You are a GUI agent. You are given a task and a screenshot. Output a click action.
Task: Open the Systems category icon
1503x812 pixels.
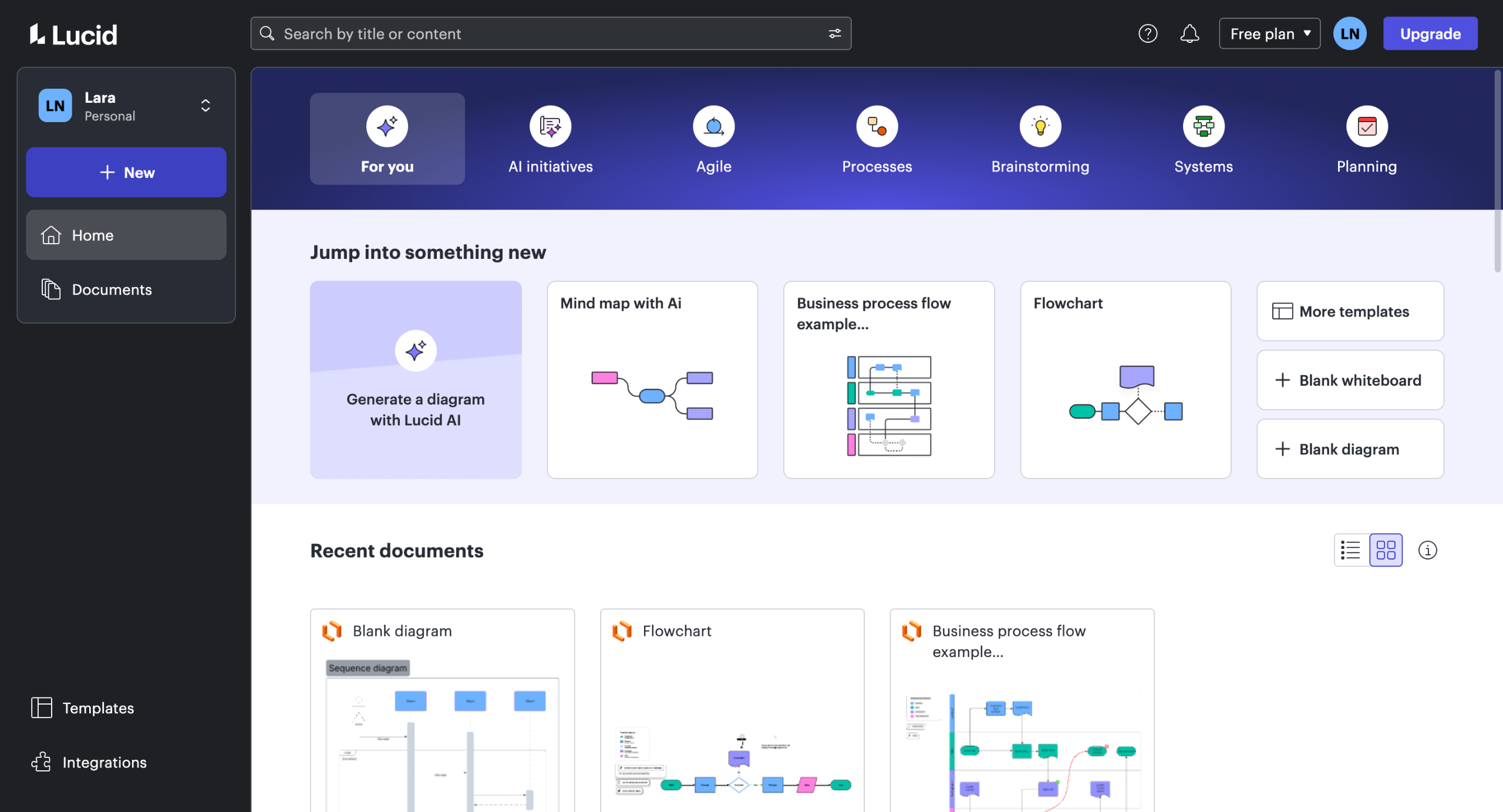point(1203,126)
